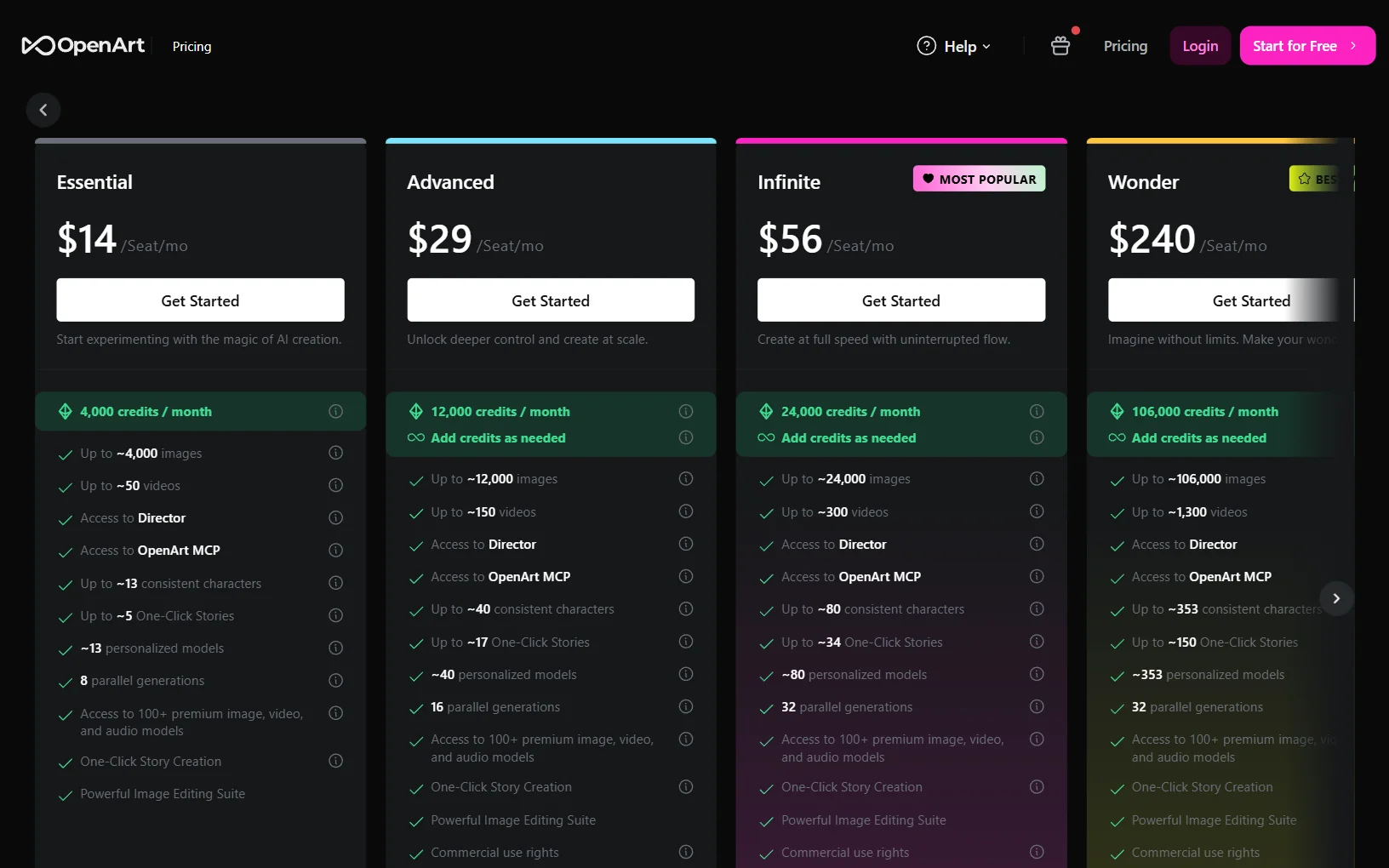This screenshot has height=868, width=1389.
Task: Open info icon for ~40 consistent characters
Action: 686,609
